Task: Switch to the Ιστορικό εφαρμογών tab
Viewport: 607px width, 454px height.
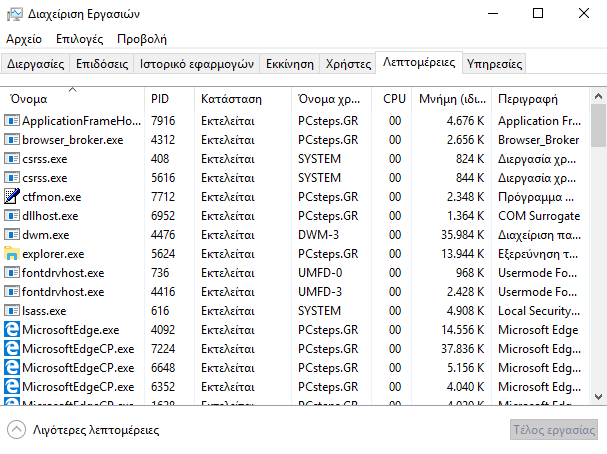Action: click(x=197, y=64)
